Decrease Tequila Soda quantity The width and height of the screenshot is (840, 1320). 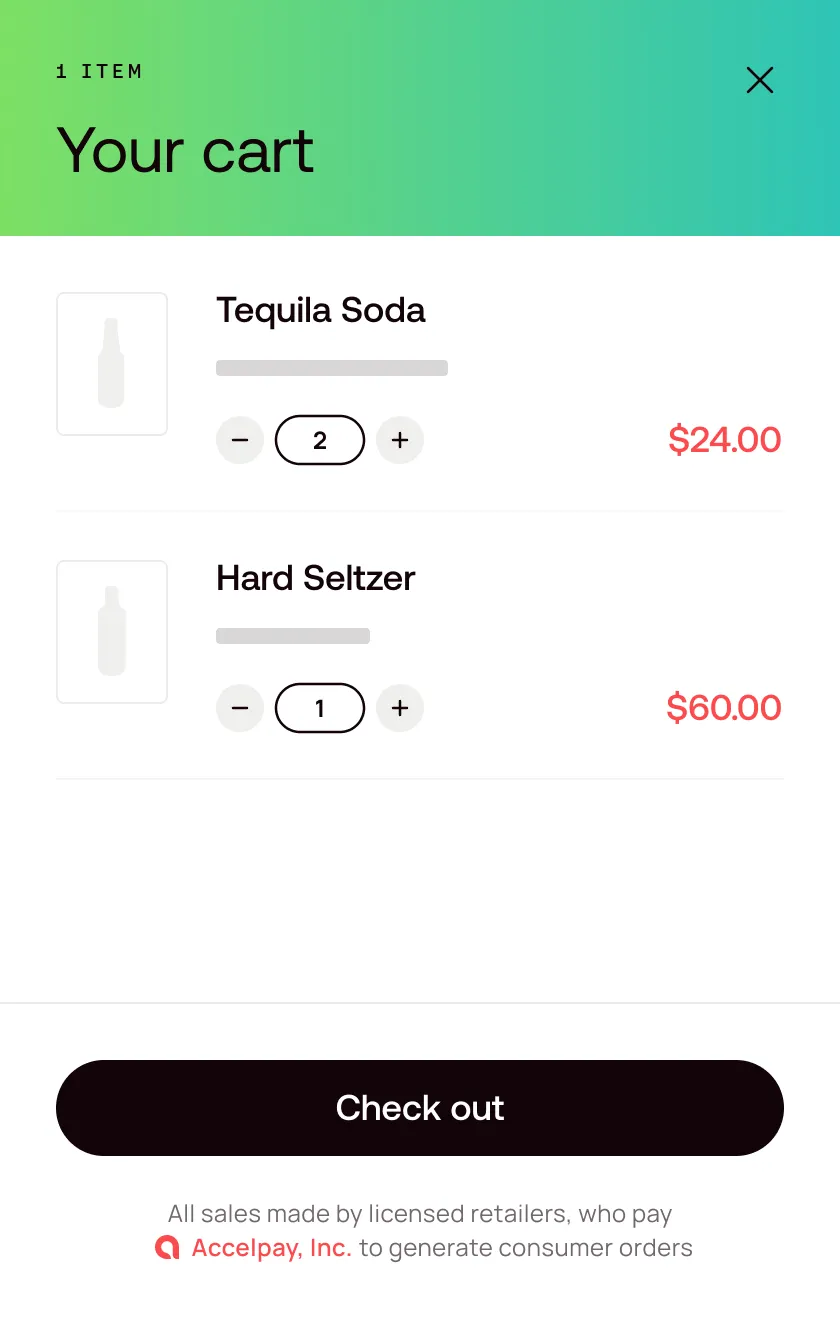(240, 440)
